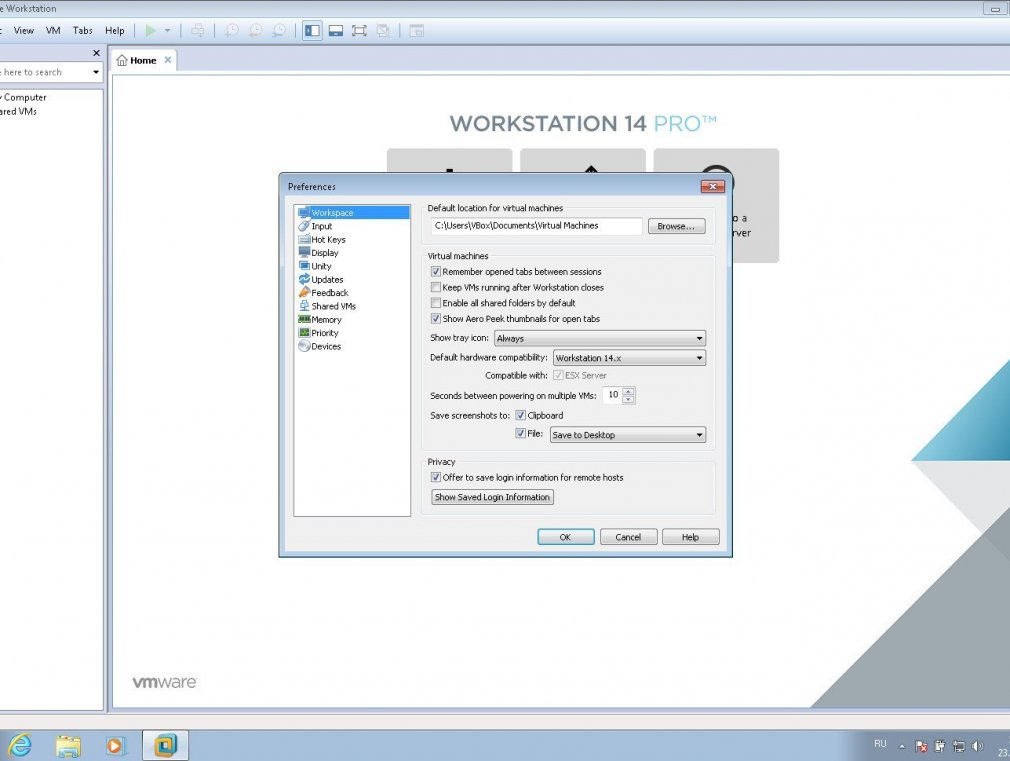Open the View menu
The width and height of the screenshot is (1010, 761).
24,30
